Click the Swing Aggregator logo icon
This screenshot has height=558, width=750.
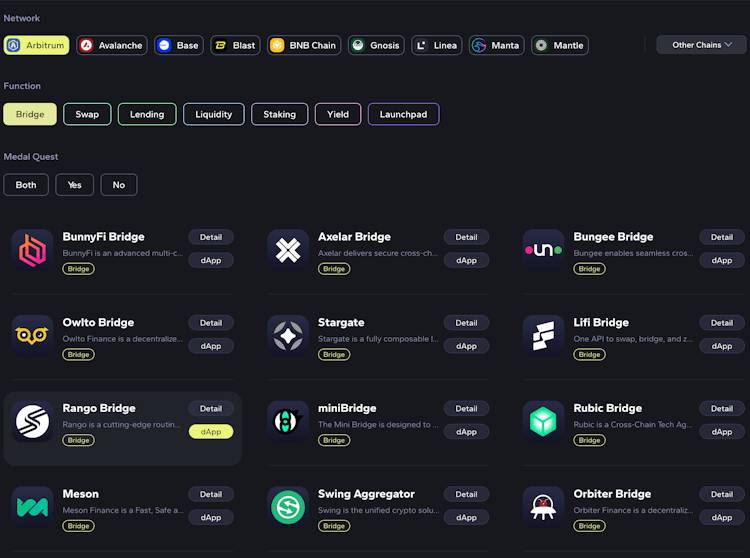(x=288, y=507)
